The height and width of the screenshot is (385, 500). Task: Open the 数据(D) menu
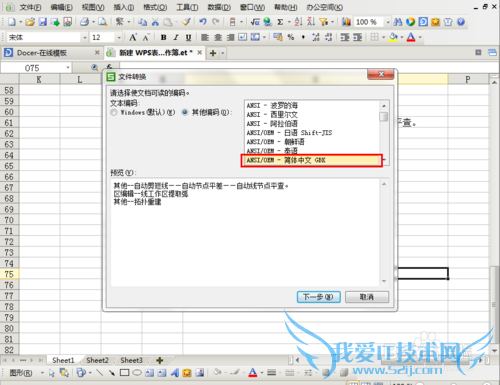pyautogui.click(x=219, y=7)
